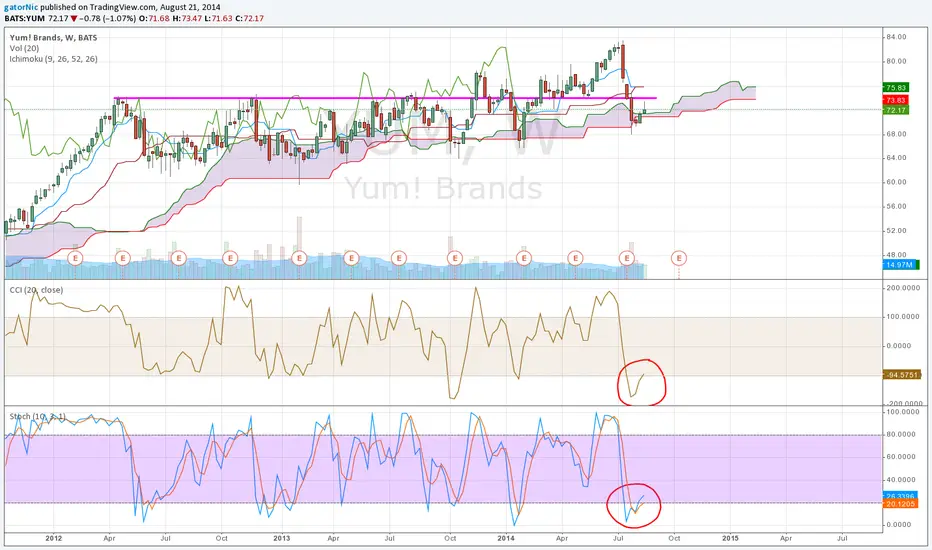
Task: Click the earnings E marker for July 2014
Action: point(626,258)
